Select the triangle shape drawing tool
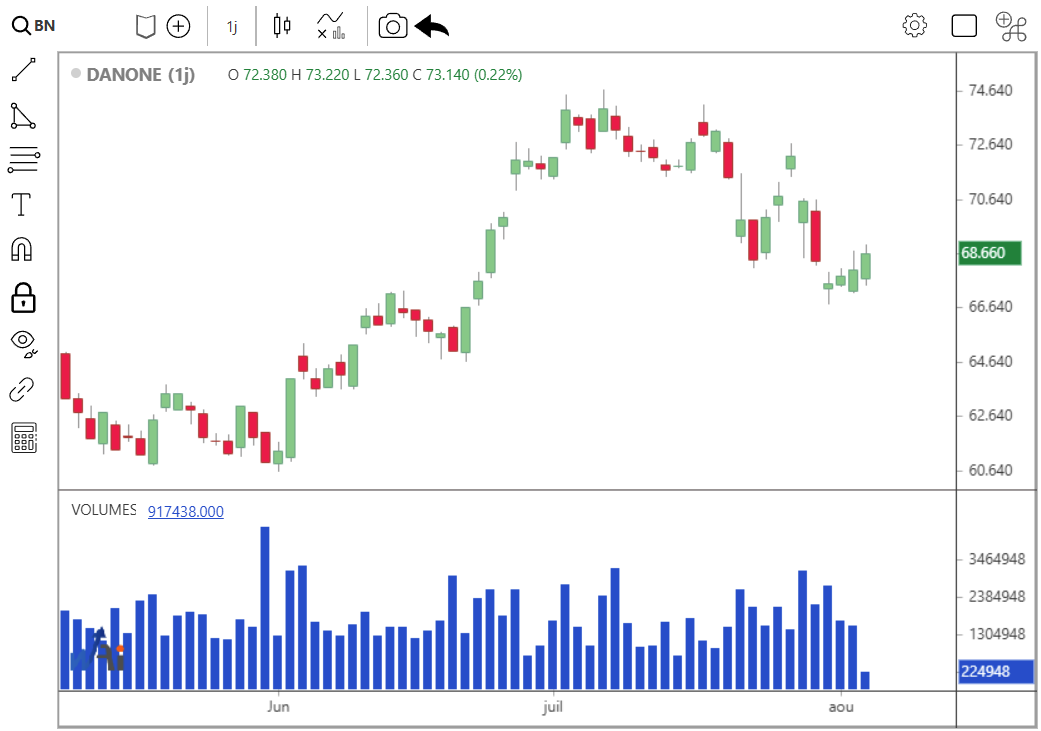1041x731 pixels. (x=23, y=116)
